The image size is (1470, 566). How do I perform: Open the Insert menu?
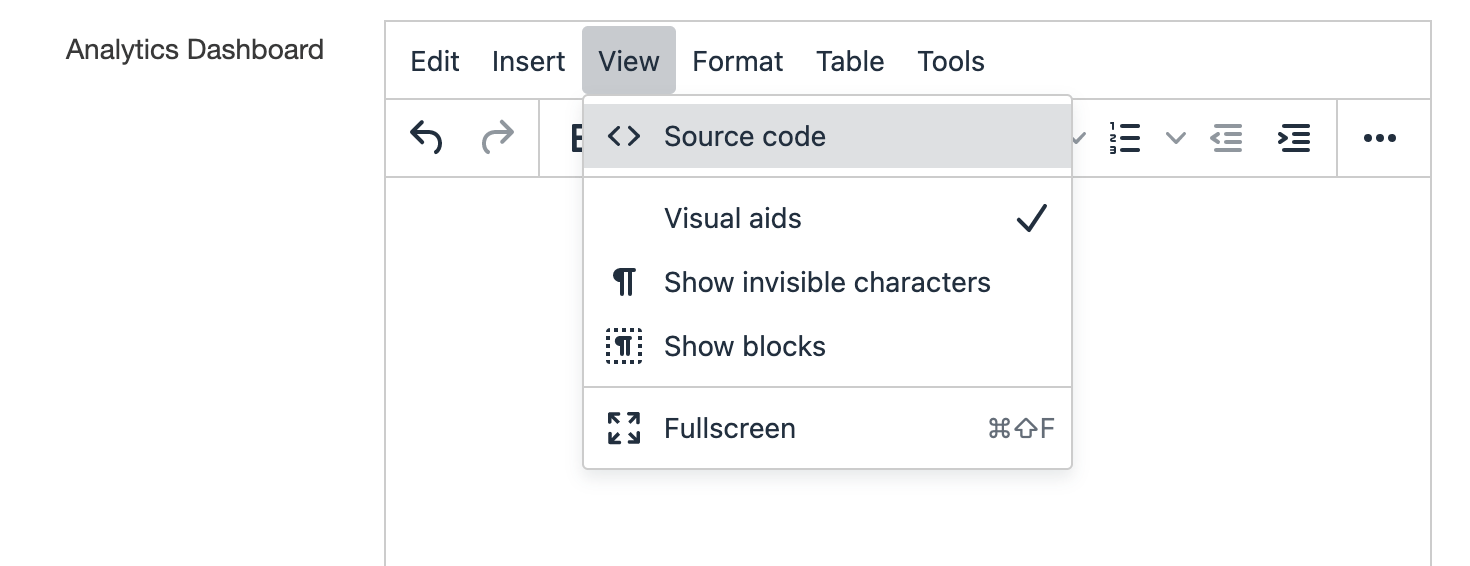(528, 62)
